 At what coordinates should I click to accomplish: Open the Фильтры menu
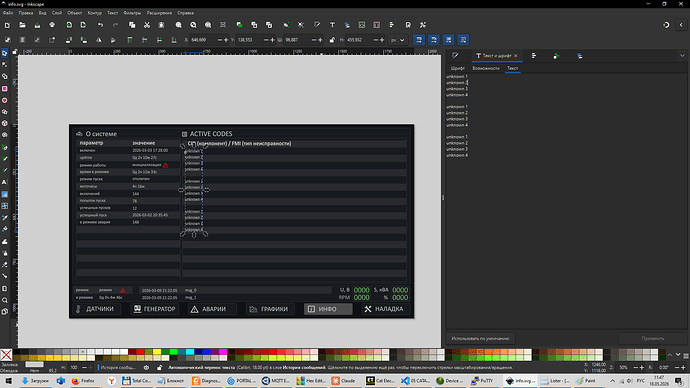click(x=132, y=13)
